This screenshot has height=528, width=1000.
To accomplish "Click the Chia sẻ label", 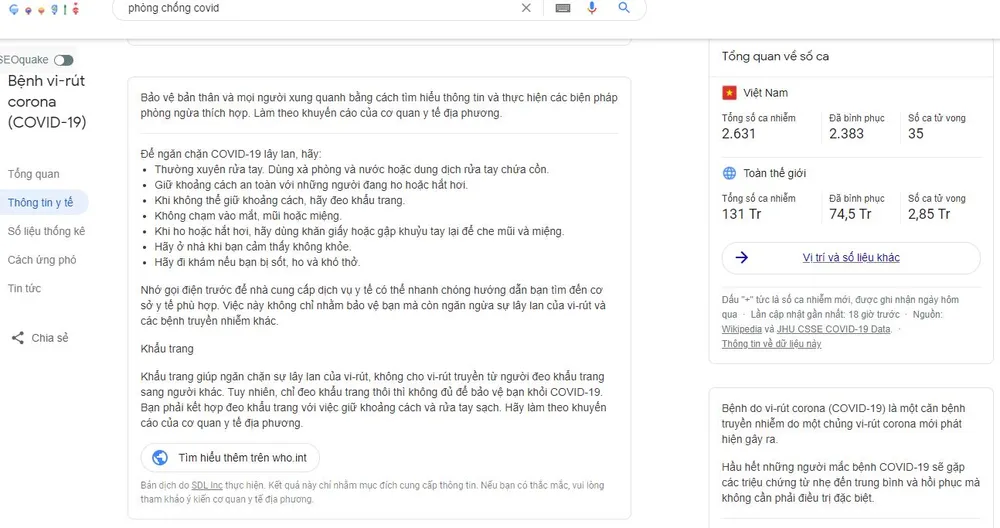I will (x=50, y=338).
